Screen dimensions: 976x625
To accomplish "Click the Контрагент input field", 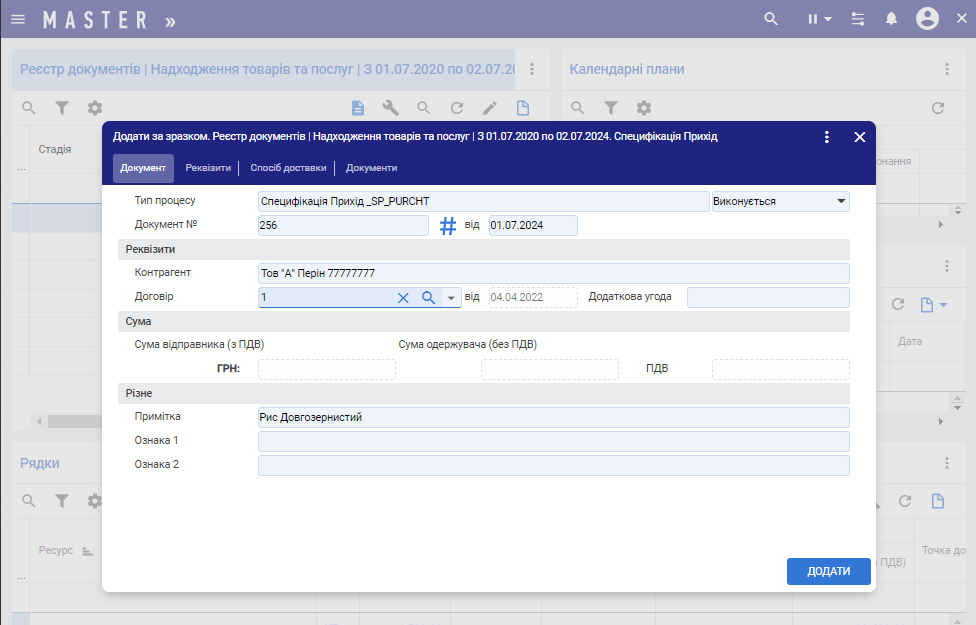I will pos(553,273).
